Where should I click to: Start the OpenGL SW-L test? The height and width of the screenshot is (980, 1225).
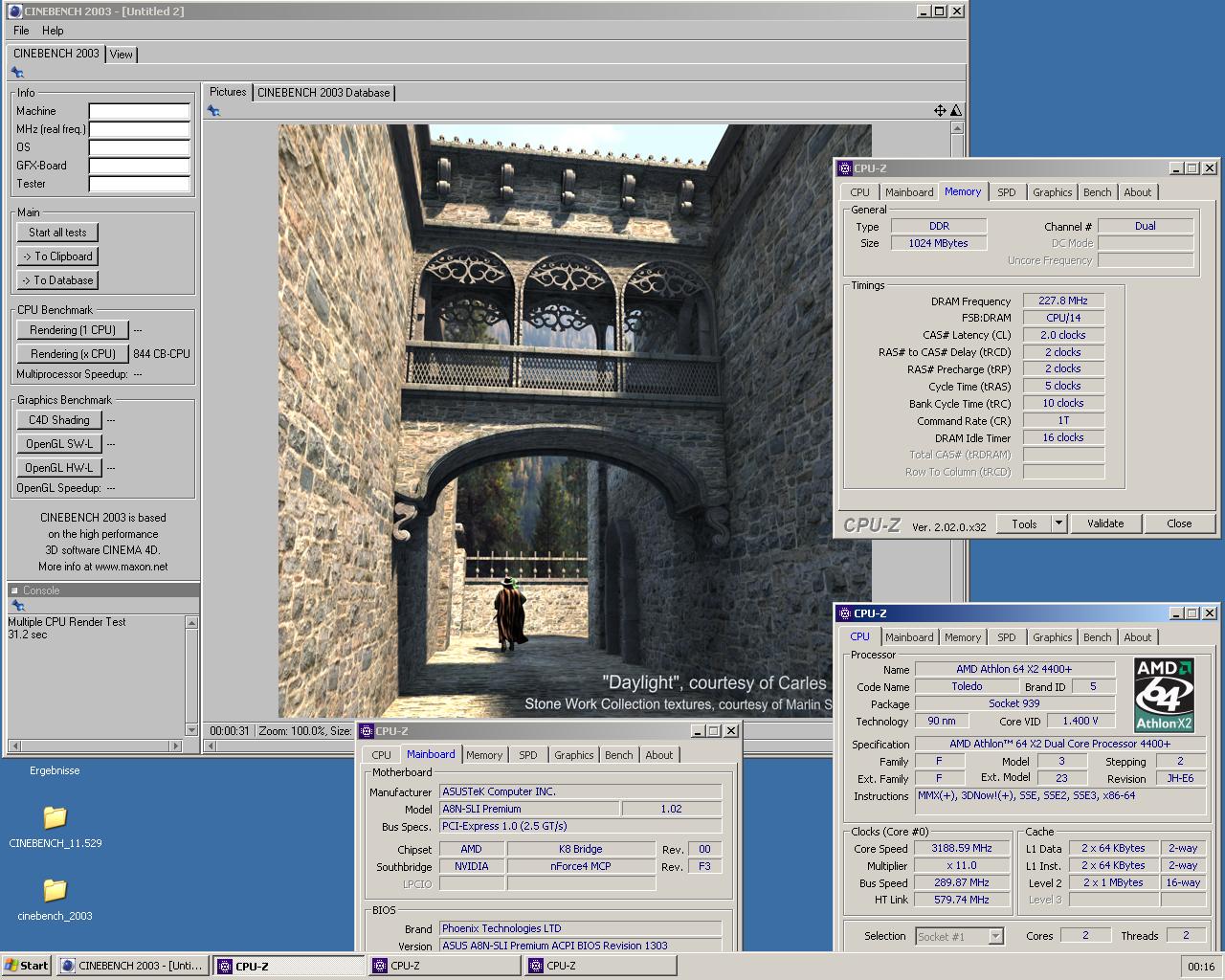click(x=59, y=444)
